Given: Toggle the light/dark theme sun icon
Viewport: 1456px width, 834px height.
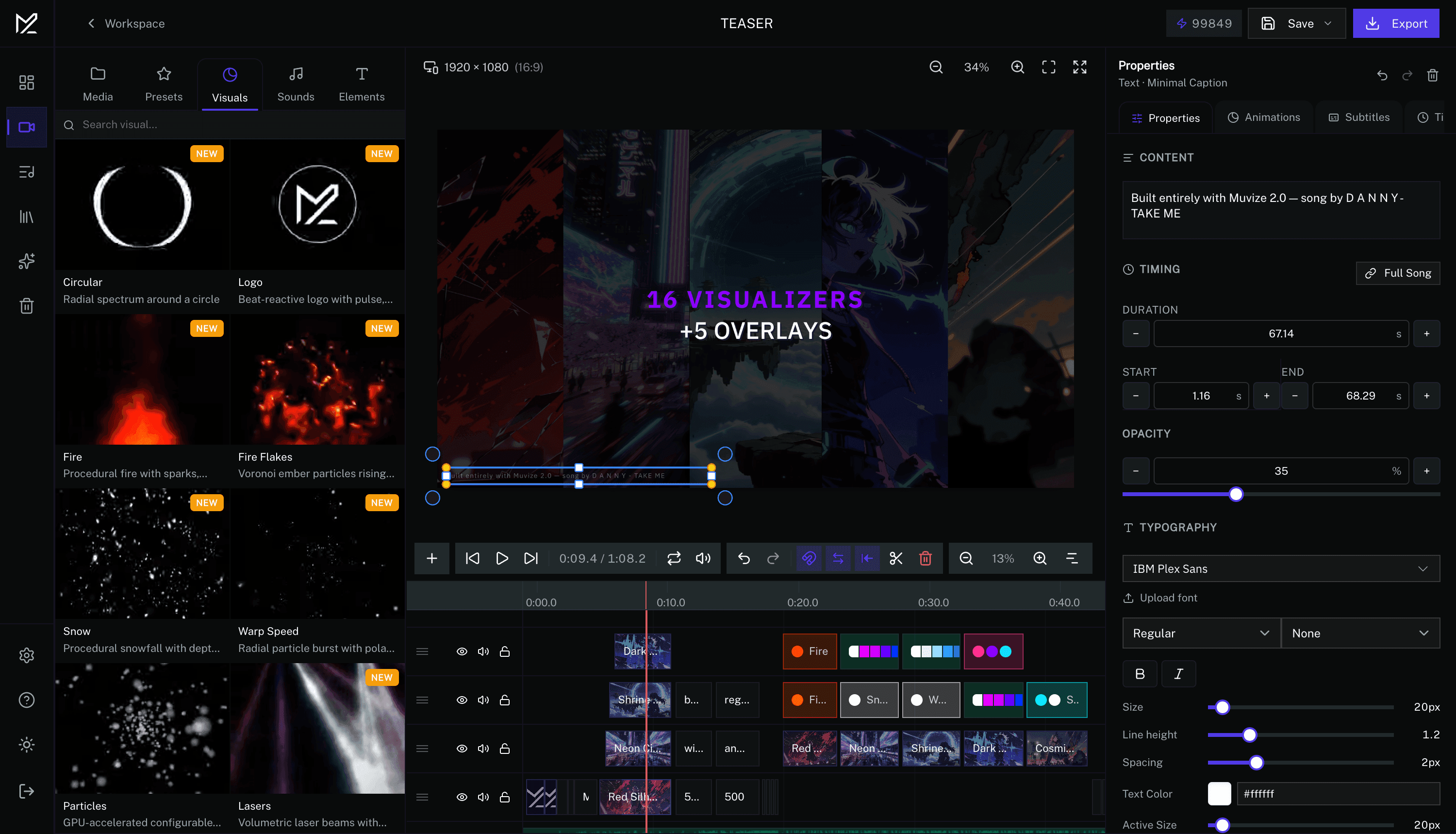Looking at the screenshot, I should tap(26, 745).
